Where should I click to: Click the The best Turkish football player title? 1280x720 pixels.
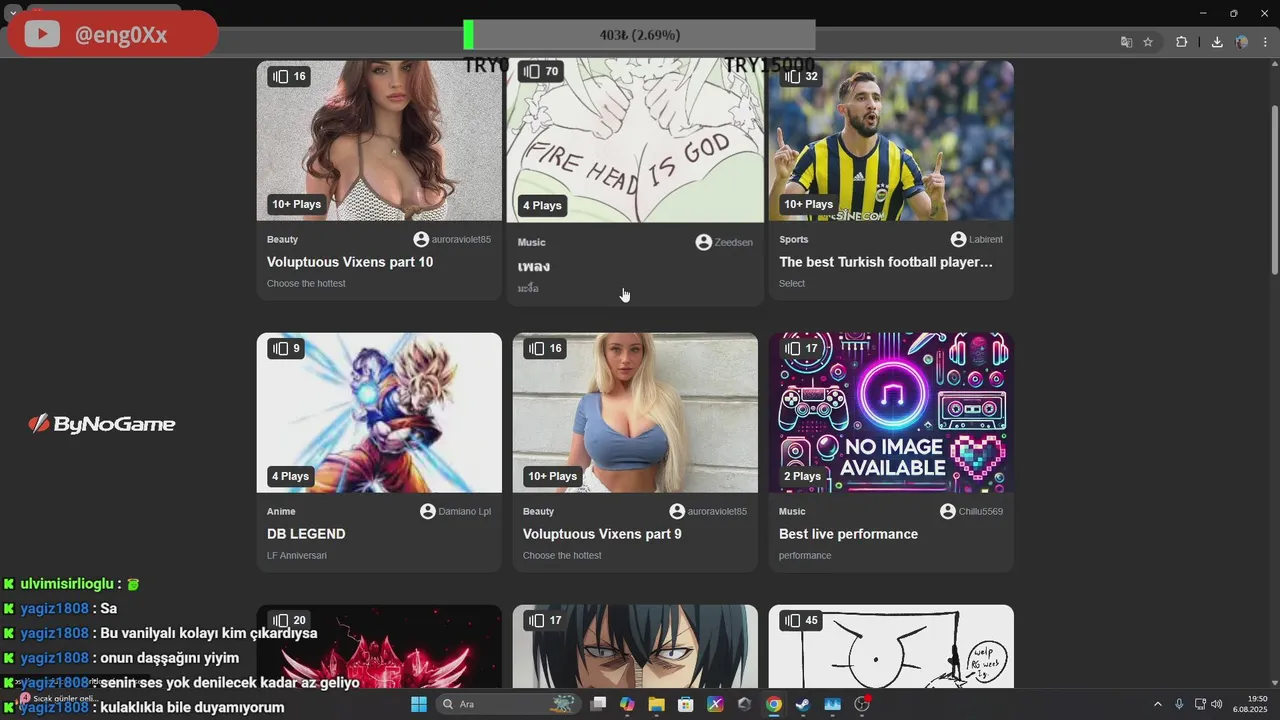click(886, 262)
